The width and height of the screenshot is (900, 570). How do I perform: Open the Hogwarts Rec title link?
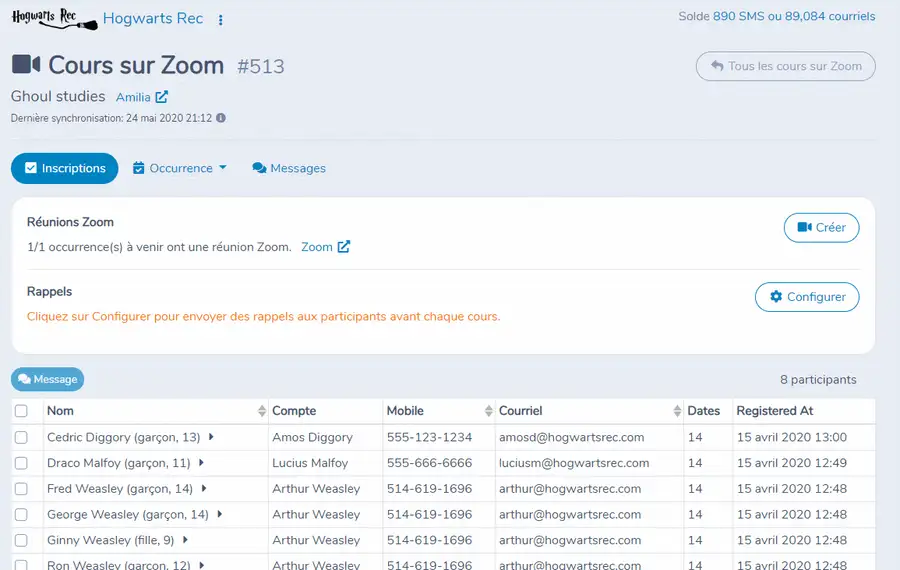(153, 18)
